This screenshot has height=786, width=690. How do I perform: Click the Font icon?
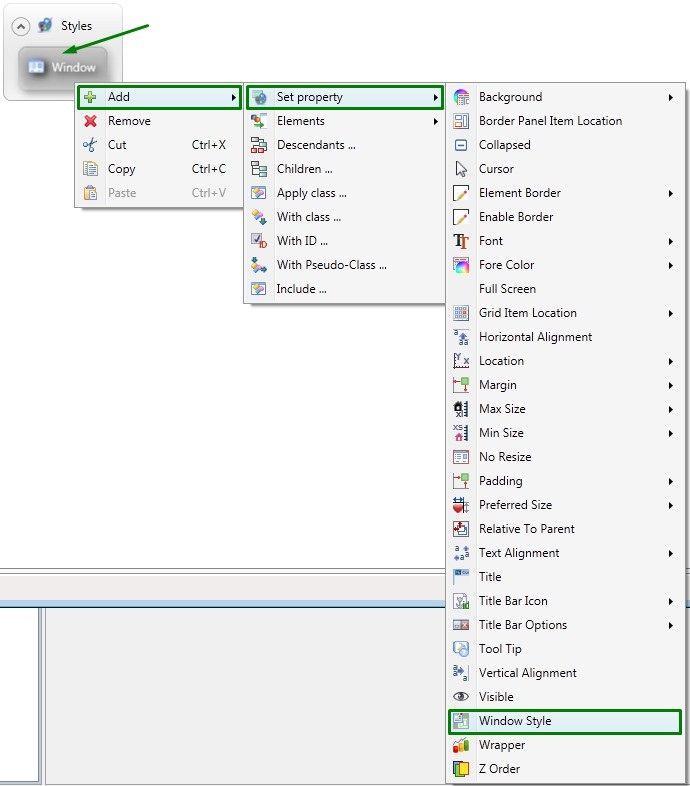(461, 241)
